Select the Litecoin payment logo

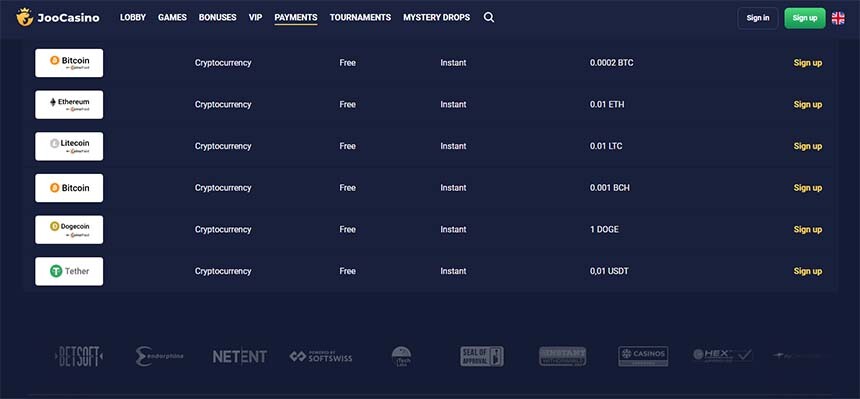click(x=69, y=146)
